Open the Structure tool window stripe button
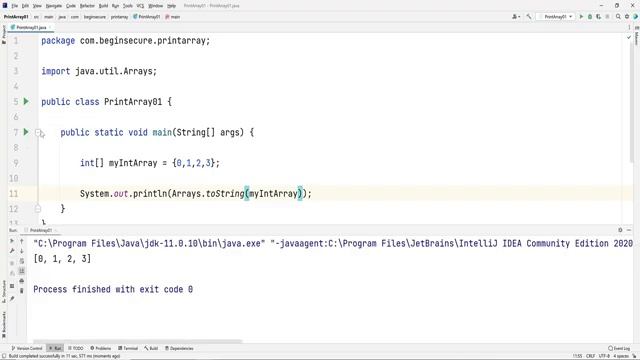The width and height of the screenshot is (640, 360). coord(4,291)
